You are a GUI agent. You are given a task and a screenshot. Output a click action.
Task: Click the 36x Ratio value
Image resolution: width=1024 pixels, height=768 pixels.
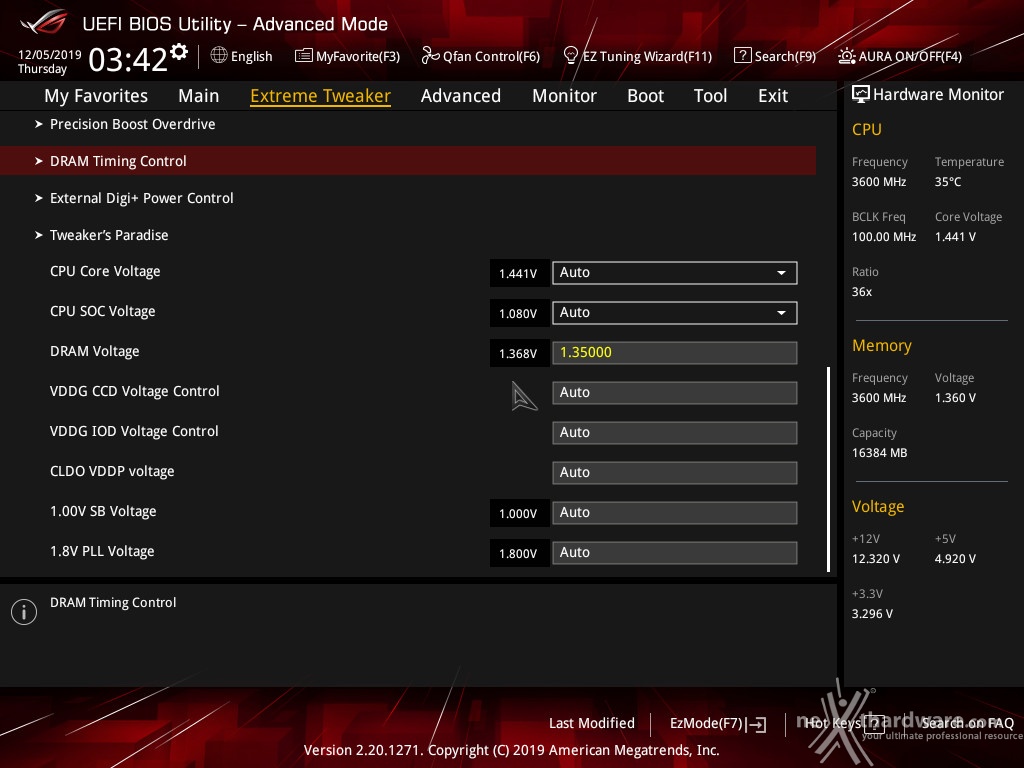click(861, 291)
